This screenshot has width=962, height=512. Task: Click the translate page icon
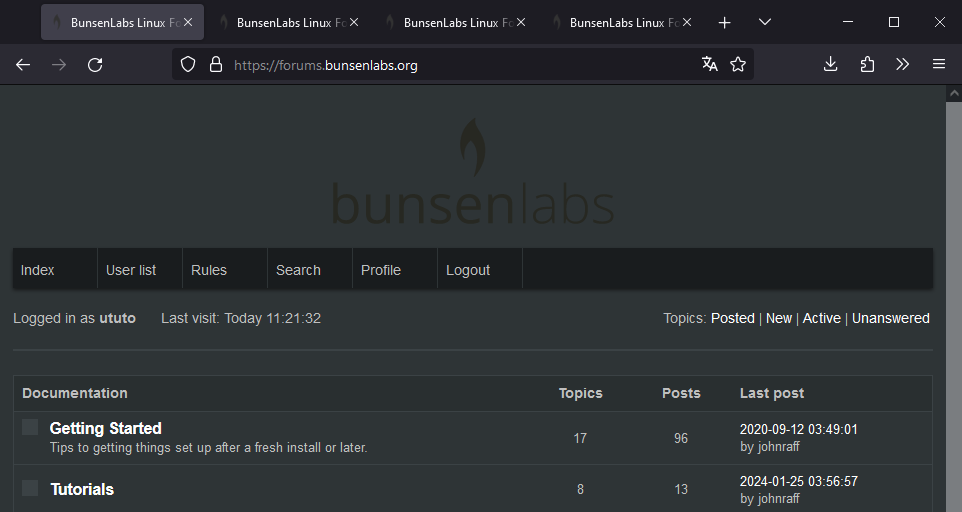click(710, 64)
